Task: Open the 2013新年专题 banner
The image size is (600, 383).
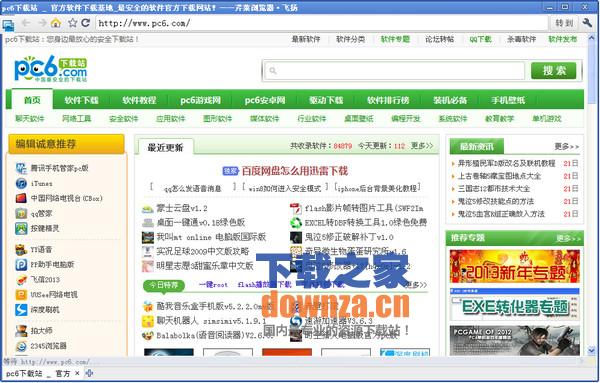Action: (x=515, y=266)
